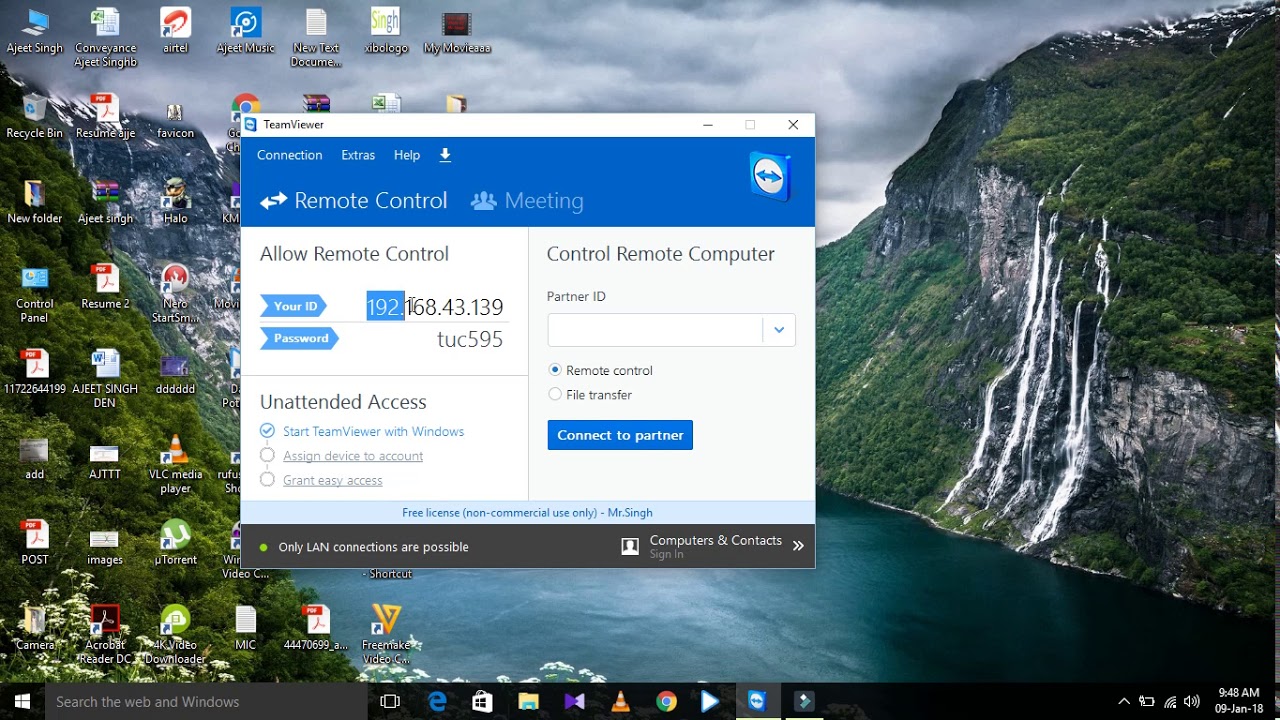Click the Your ID number 192.168.43.139

click(x=435, y=307)
